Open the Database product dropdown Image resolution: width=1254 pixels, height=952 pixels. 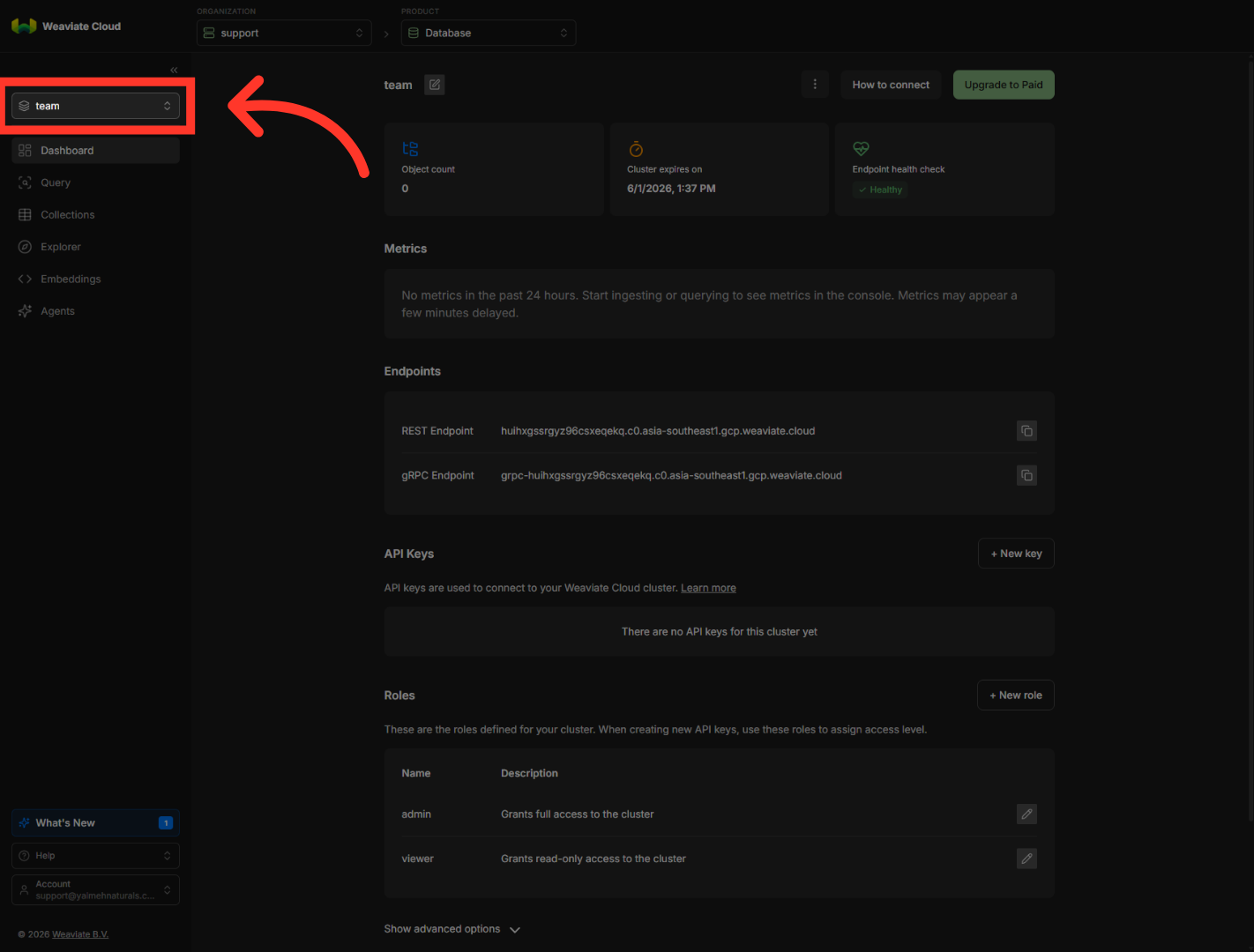[x=489, y=33]
